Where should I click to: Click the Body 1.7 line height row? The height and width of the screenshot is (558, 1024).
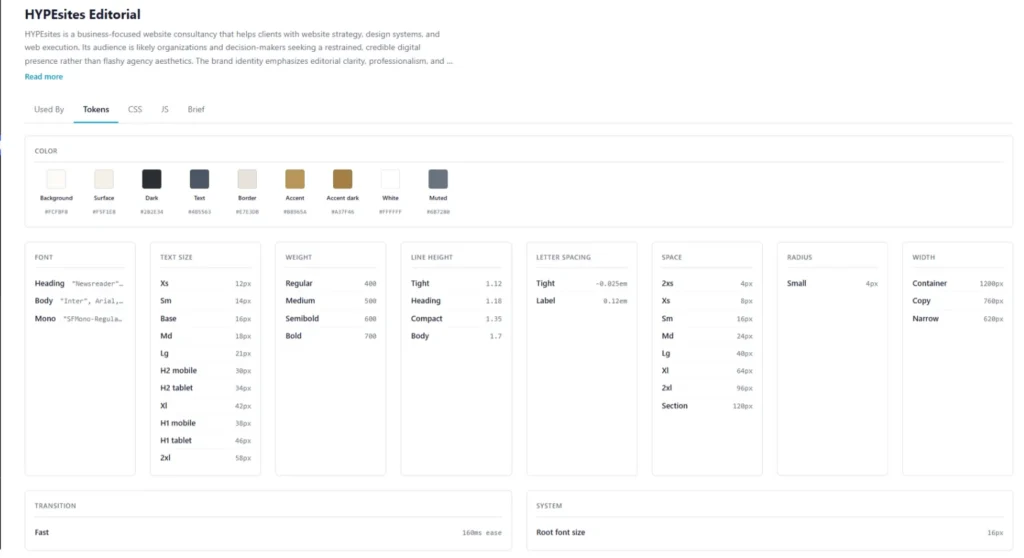(456, 336)
